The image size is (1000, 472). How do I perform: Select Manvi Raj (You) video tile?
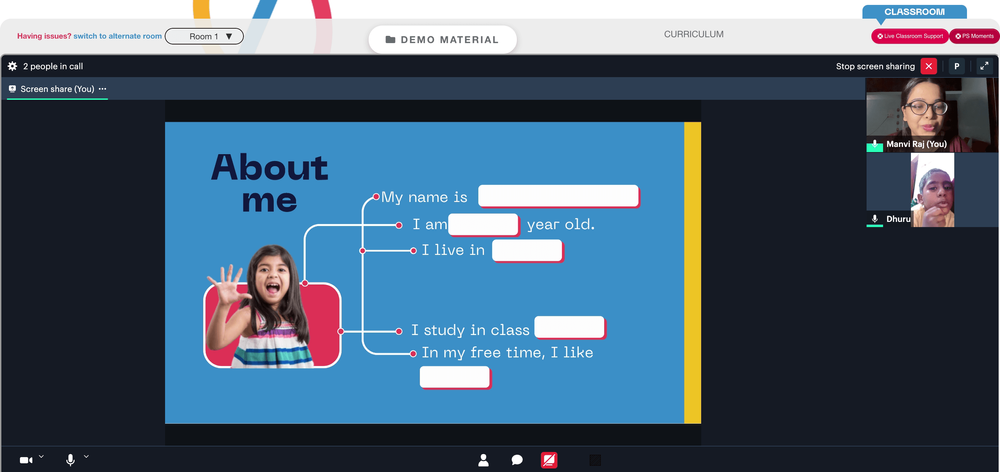pyautogui.click(x=932, y=115)
